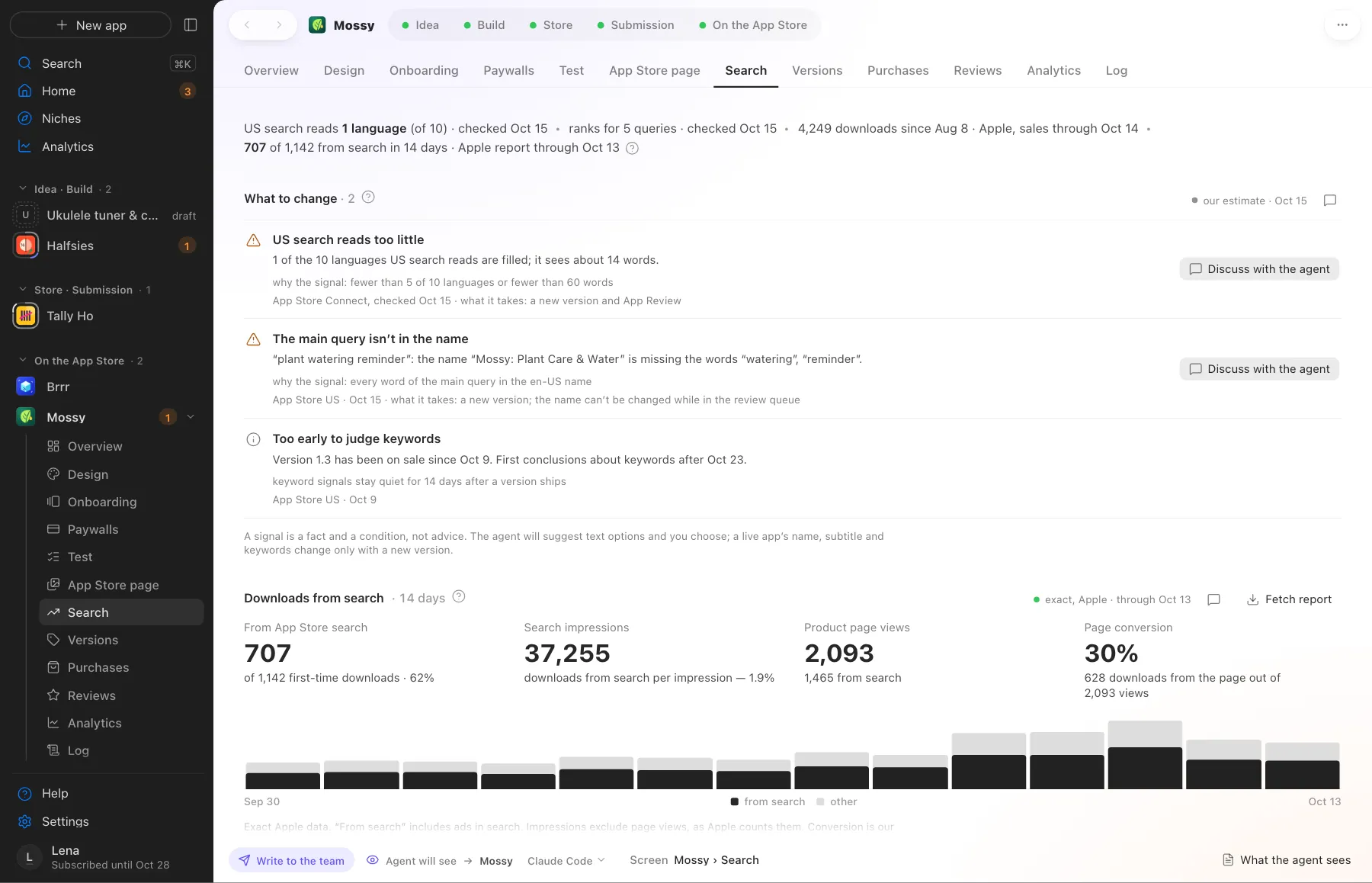Collapse the Idea · Build group
Image resolution: width=1372 pixels, height=883 pixels.
click(22, 188)
